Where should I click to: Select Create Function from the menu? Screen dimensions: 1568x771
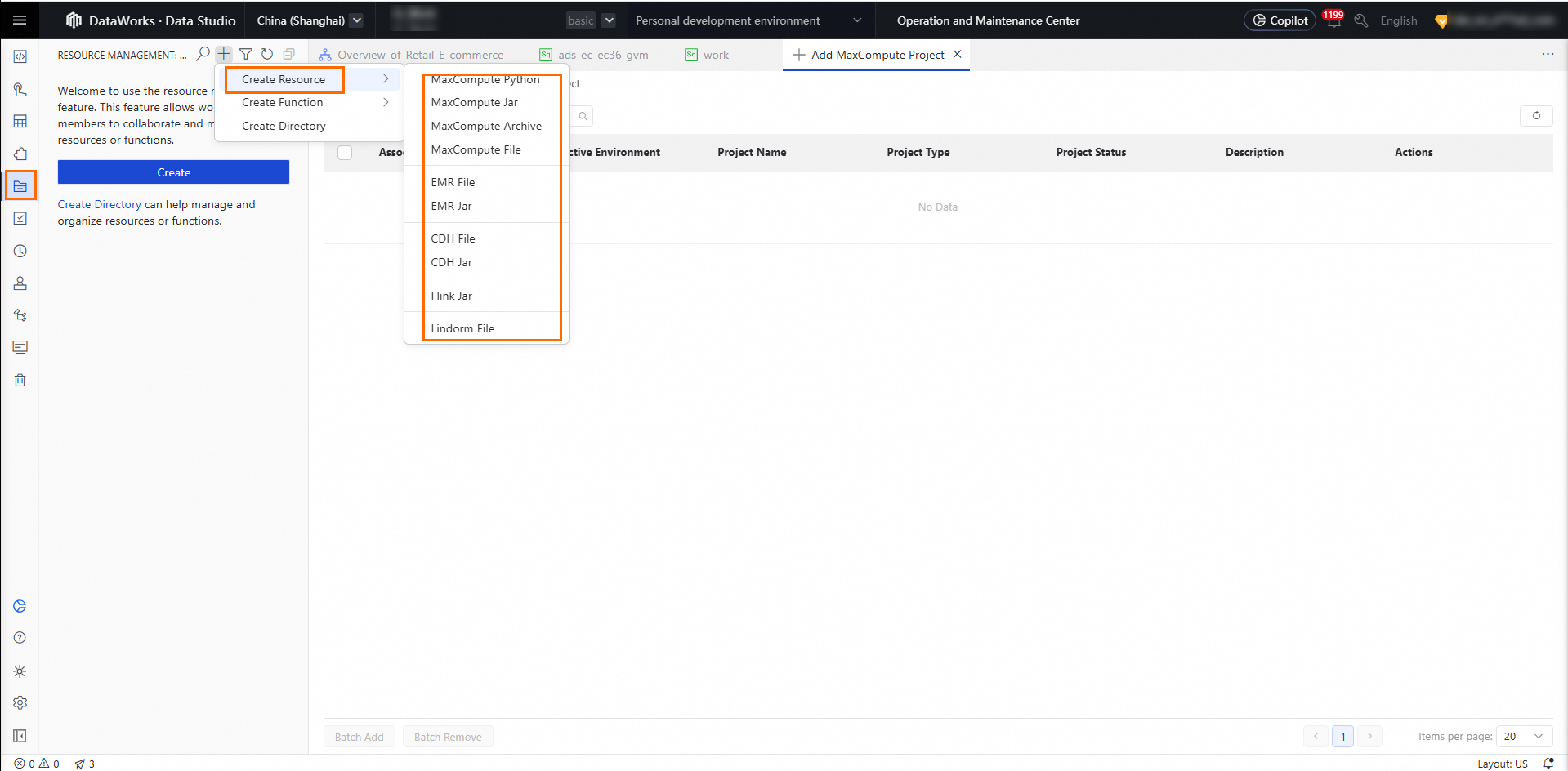tap(283, 102)
